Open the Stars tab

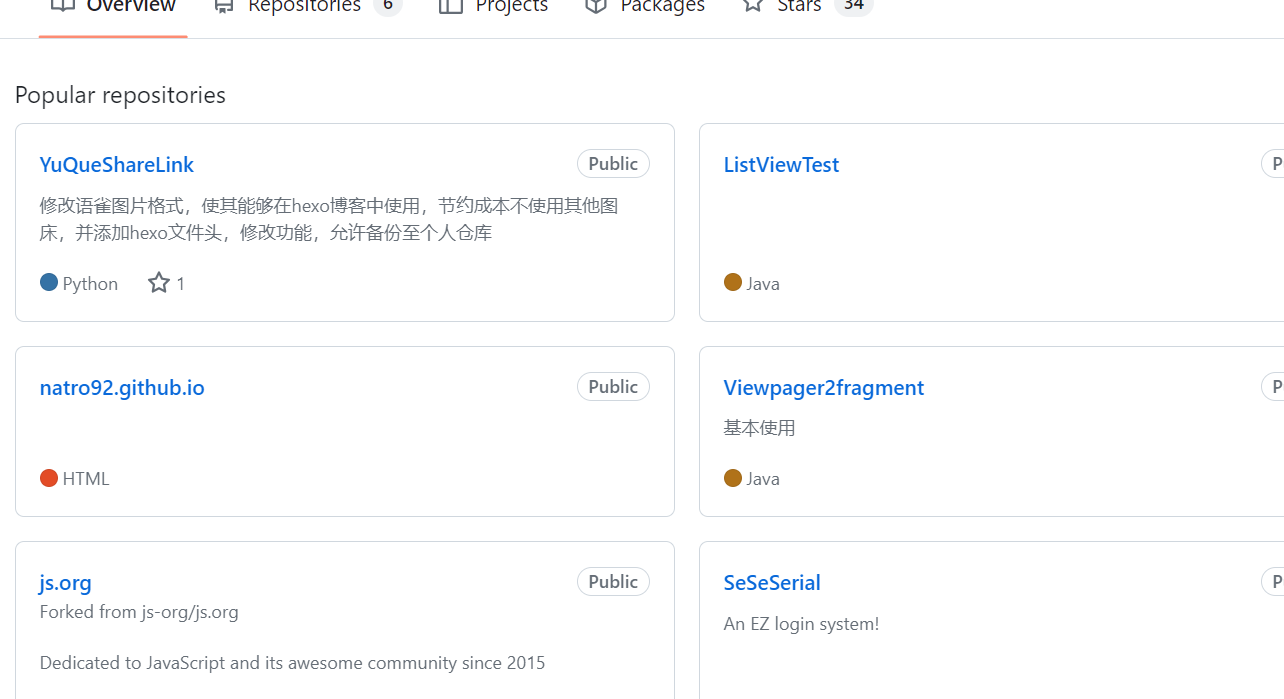click(806, 8)
